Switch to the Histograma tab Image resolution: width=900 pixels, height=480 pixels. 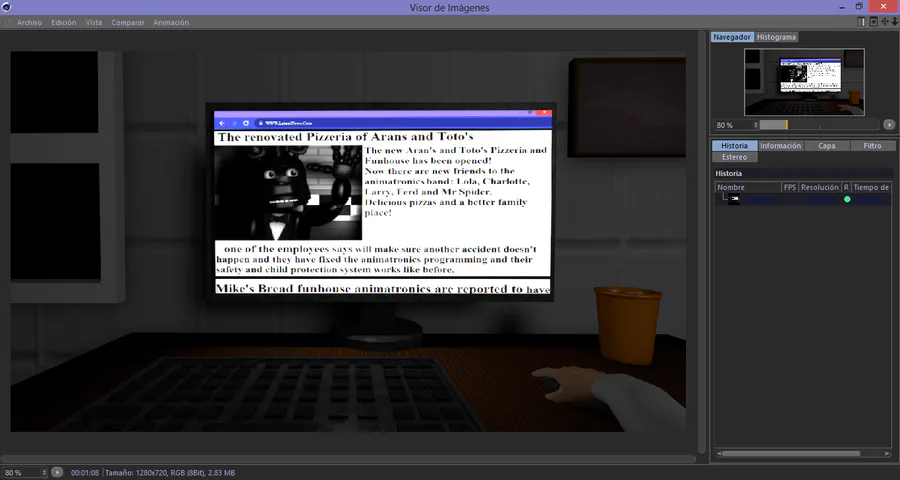[x=776, y=37]
